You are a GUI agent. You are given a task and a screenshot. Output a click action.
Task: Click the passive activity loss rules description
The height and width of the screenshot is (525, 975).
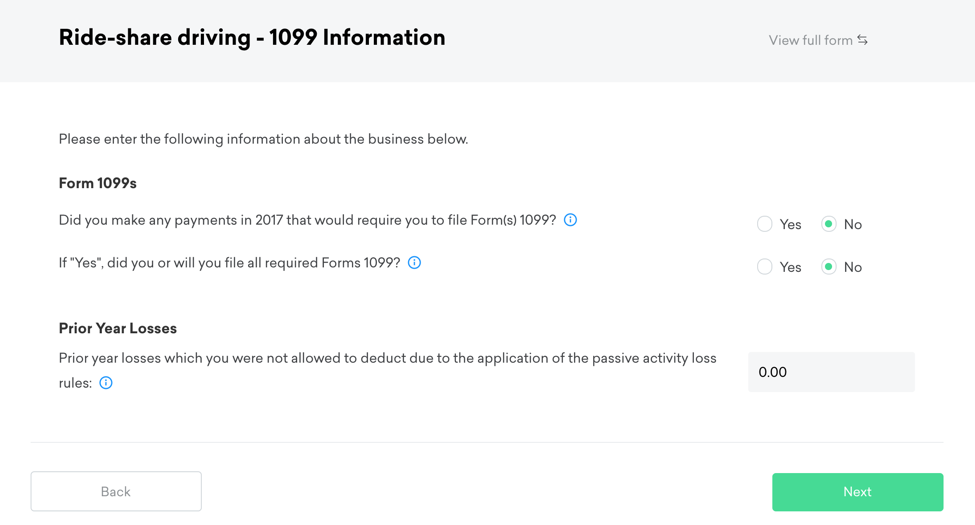point(387,358)
